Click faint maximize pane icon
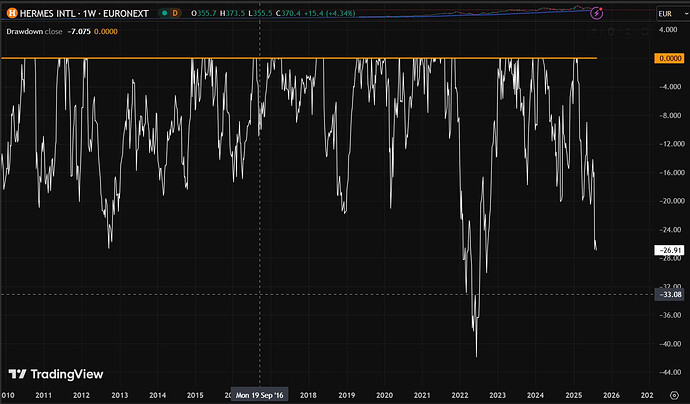690x404 pixels. pyautogui.click(x=644, y=32)
